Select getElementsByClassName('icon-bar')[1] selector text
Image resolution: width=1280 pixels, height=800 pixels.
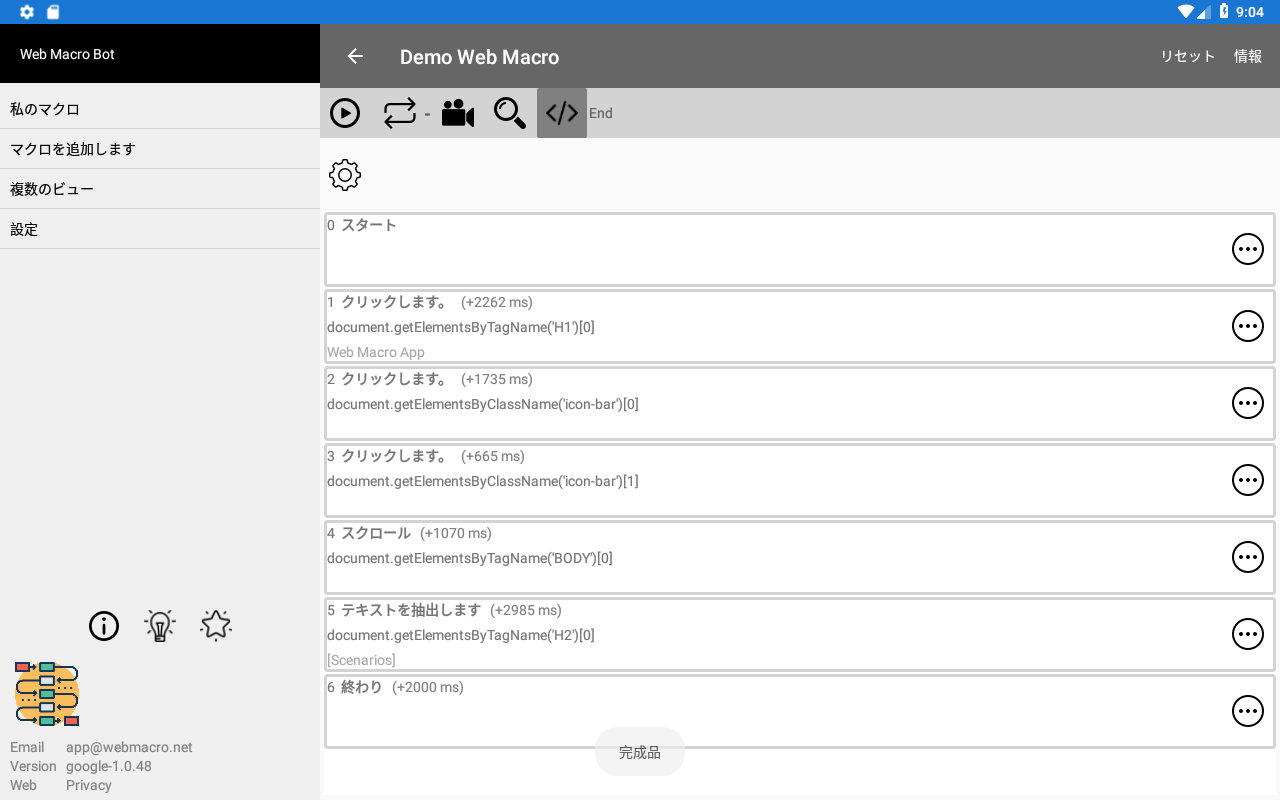(x=483, y=481)
